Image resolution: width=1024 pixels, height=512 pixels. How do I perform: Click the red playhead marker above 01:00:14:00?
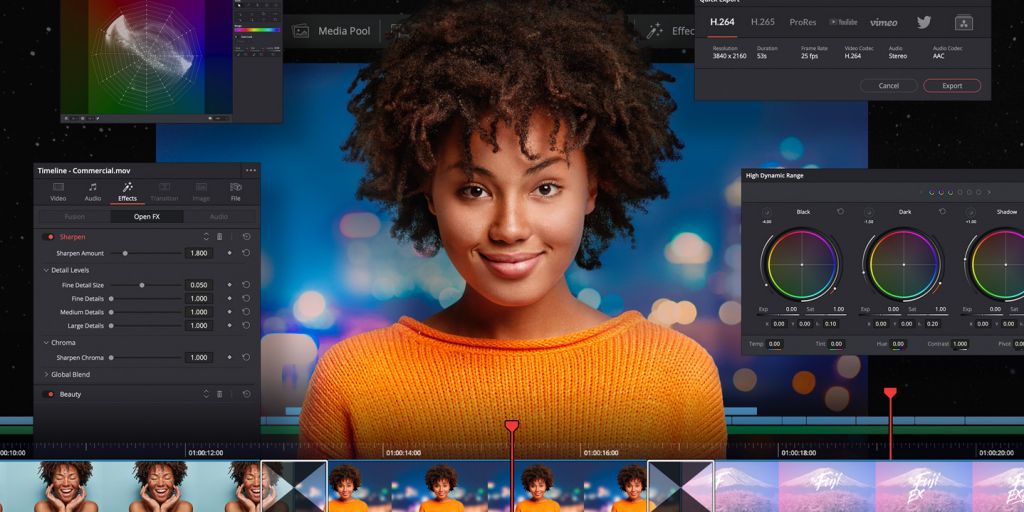512,426
